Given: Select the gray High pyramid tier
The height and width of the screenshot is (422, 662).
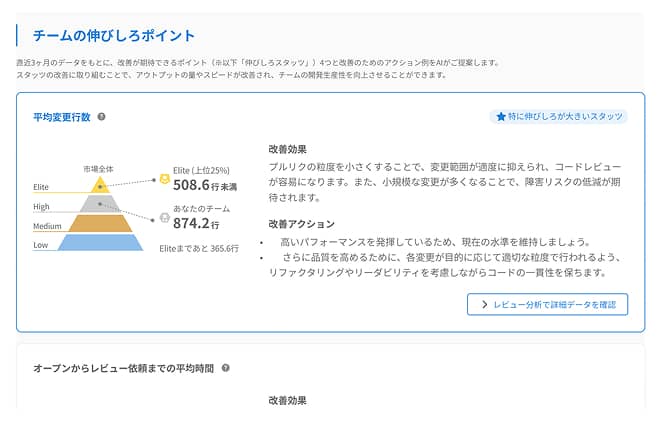Looking at the screenshot, I should (x=100, y=204).
